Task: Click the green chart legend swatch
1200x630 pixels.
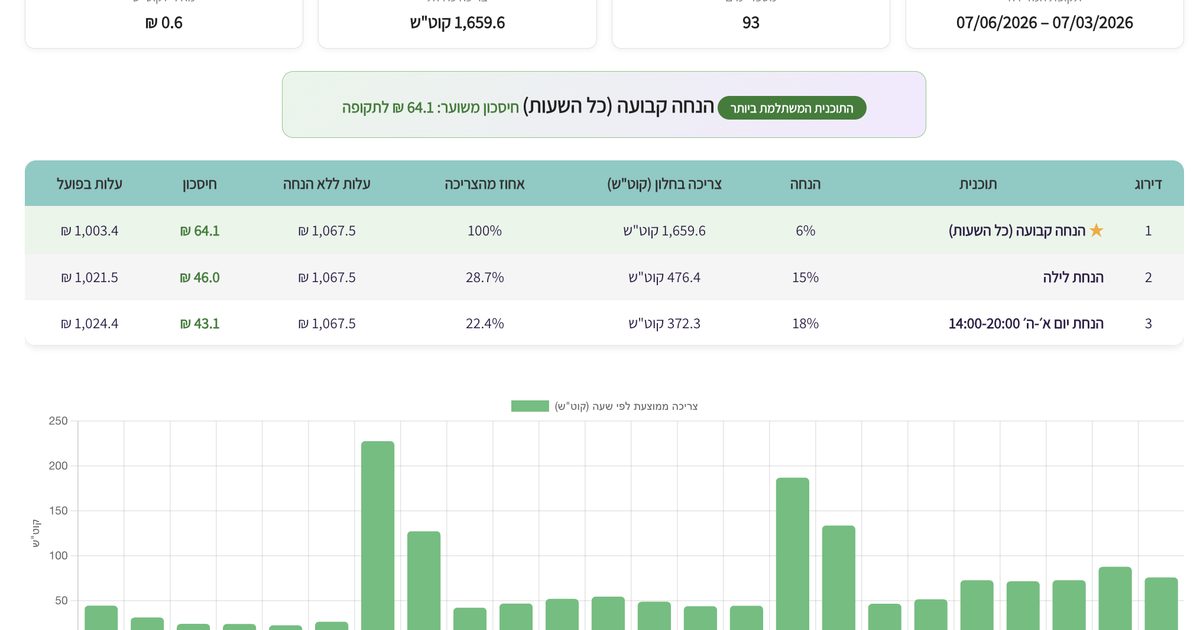Action: [x=530, y=406]
